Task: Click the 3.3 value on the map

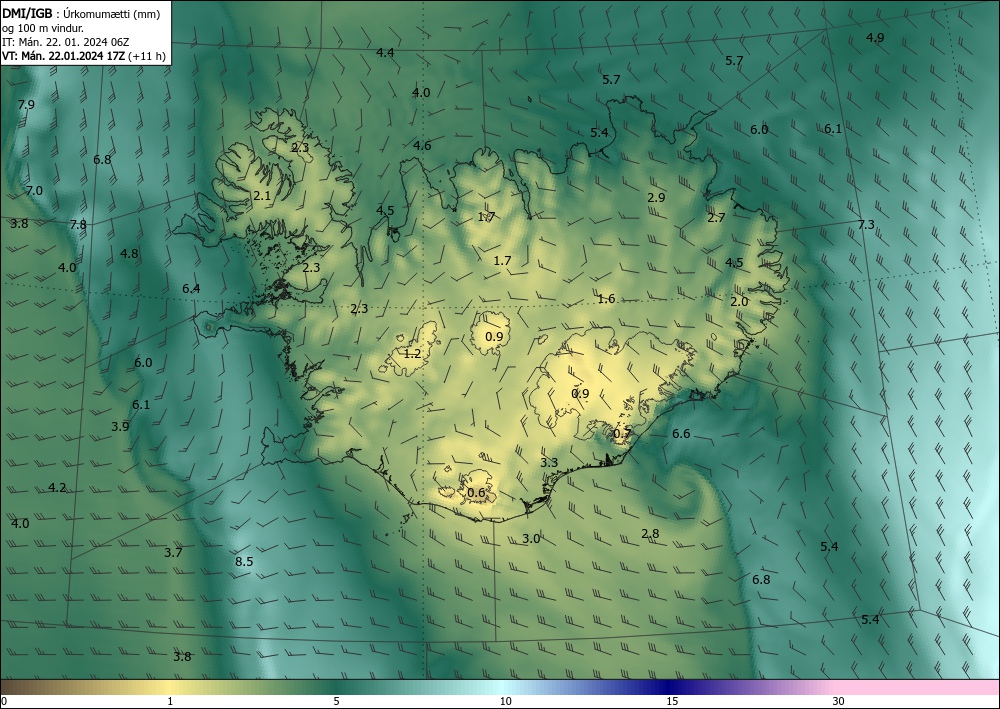Action: pyautogui.click(x=549, y=462)
